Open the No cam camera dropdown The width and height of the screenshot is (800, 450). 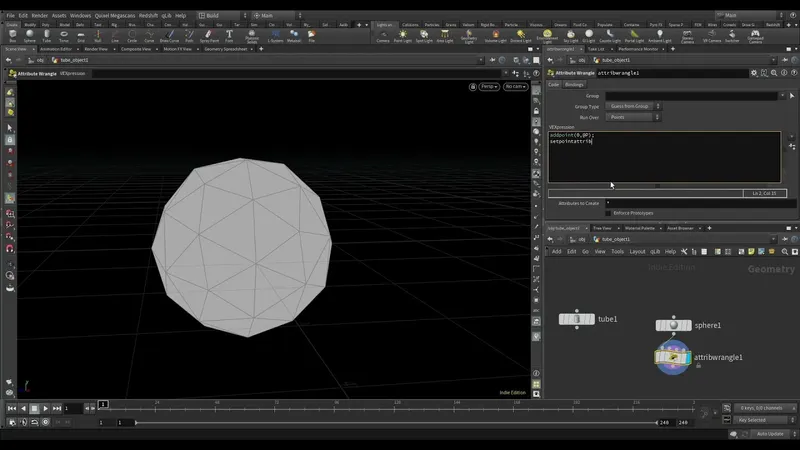point(515,87)
